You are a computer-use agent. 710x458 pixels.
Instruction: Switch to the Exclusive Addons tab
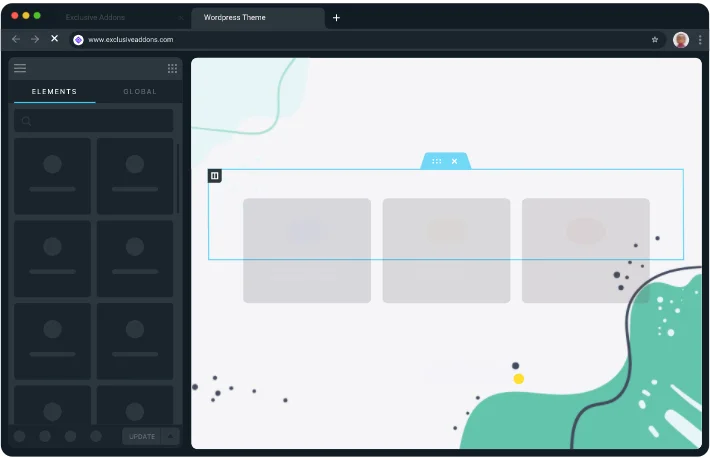click(95, 17)
